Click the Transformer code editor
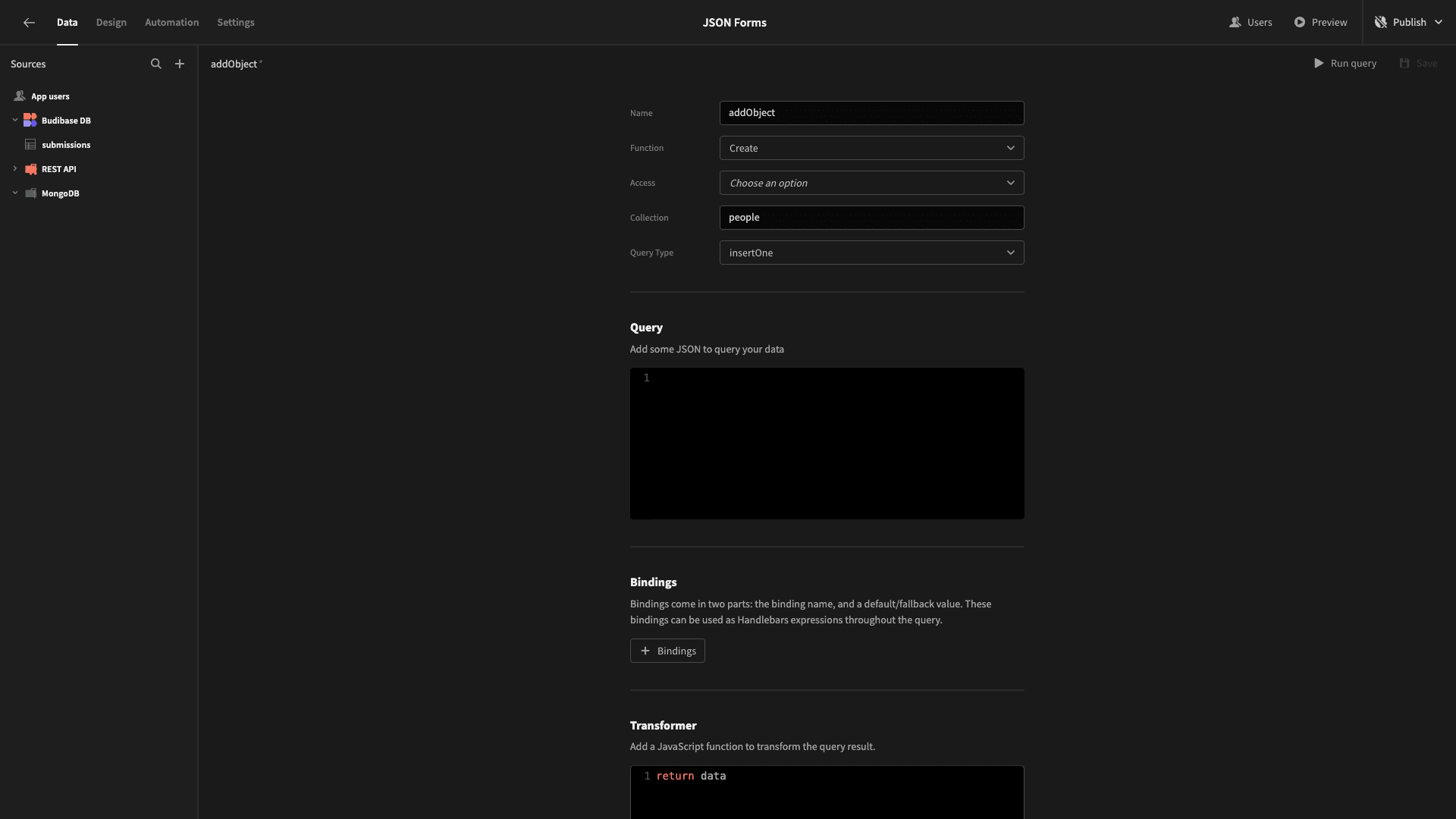 click(827, 792)
